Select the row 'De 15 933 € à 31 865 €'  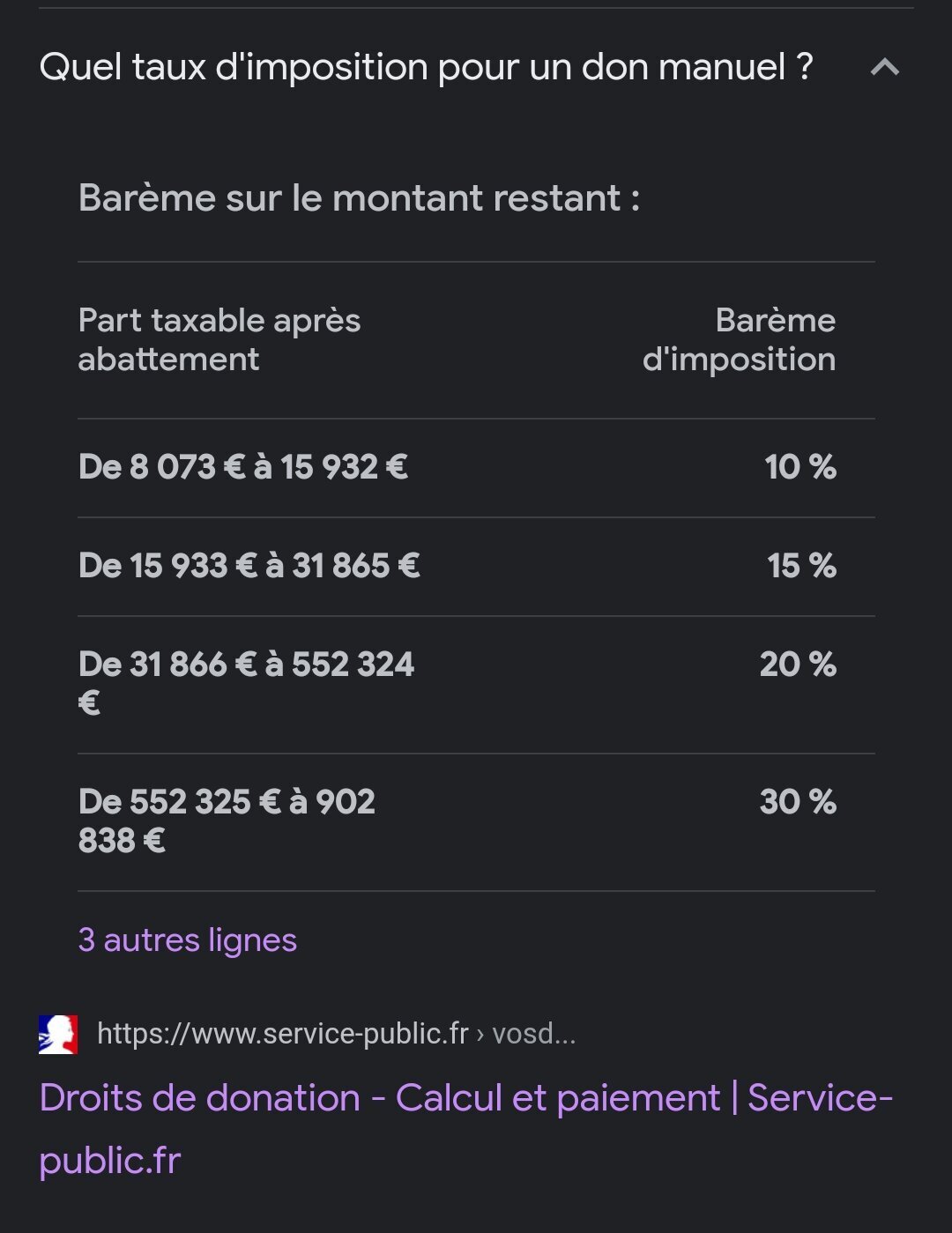point(476,567)
